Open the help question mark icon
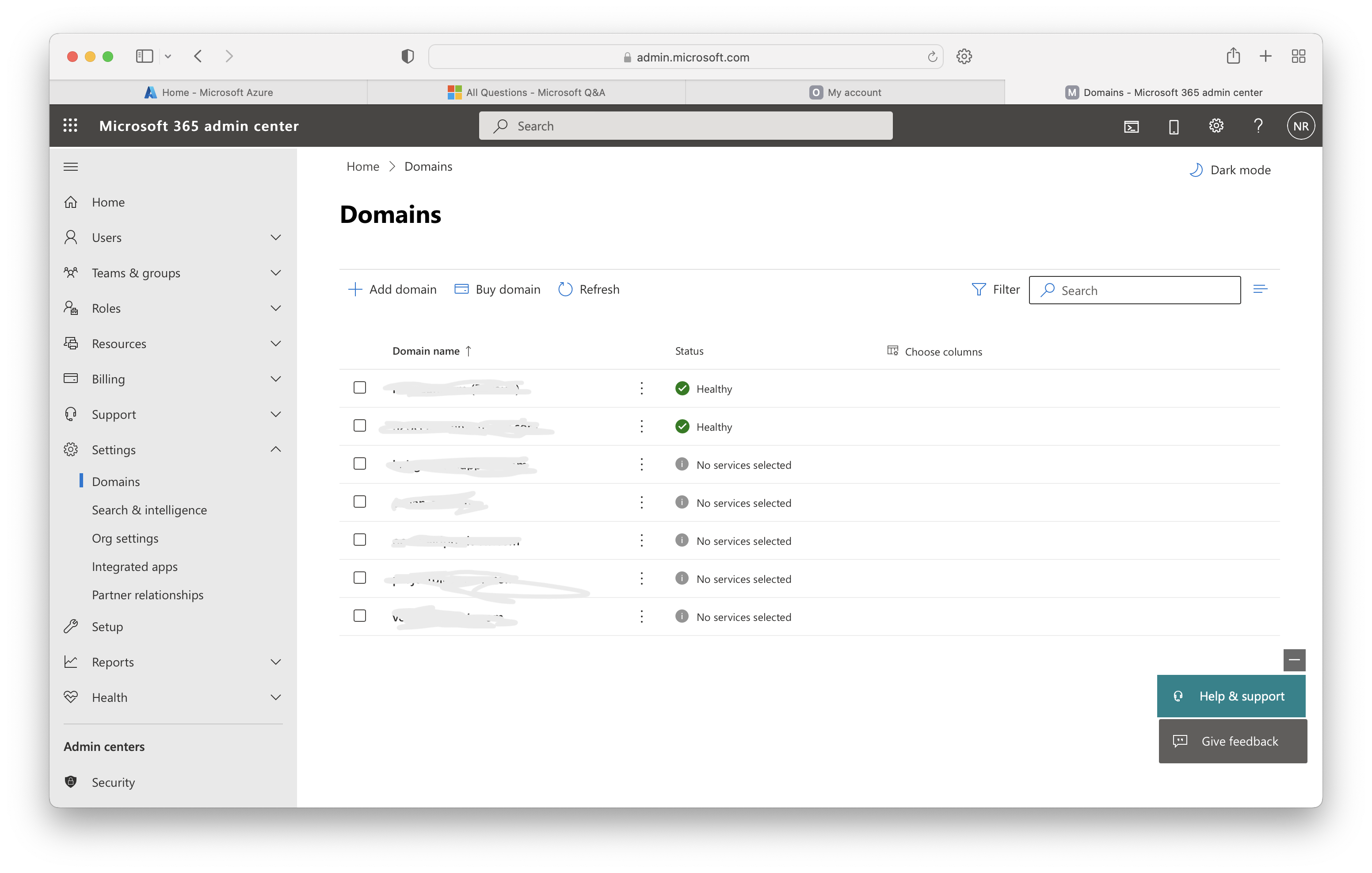This screenshot has height=873, width=1372. click(x=1258, y=126)
